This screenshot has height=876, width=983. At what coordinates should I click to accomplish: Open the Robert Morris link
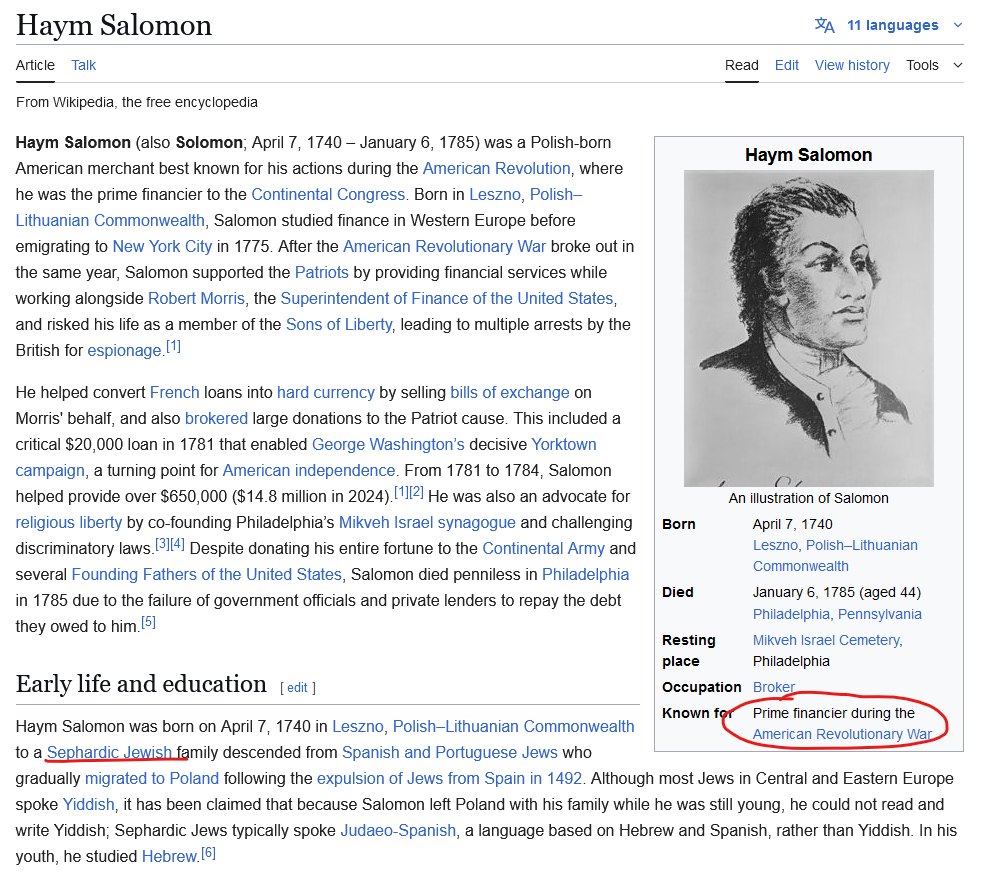[x=196, y=298]
